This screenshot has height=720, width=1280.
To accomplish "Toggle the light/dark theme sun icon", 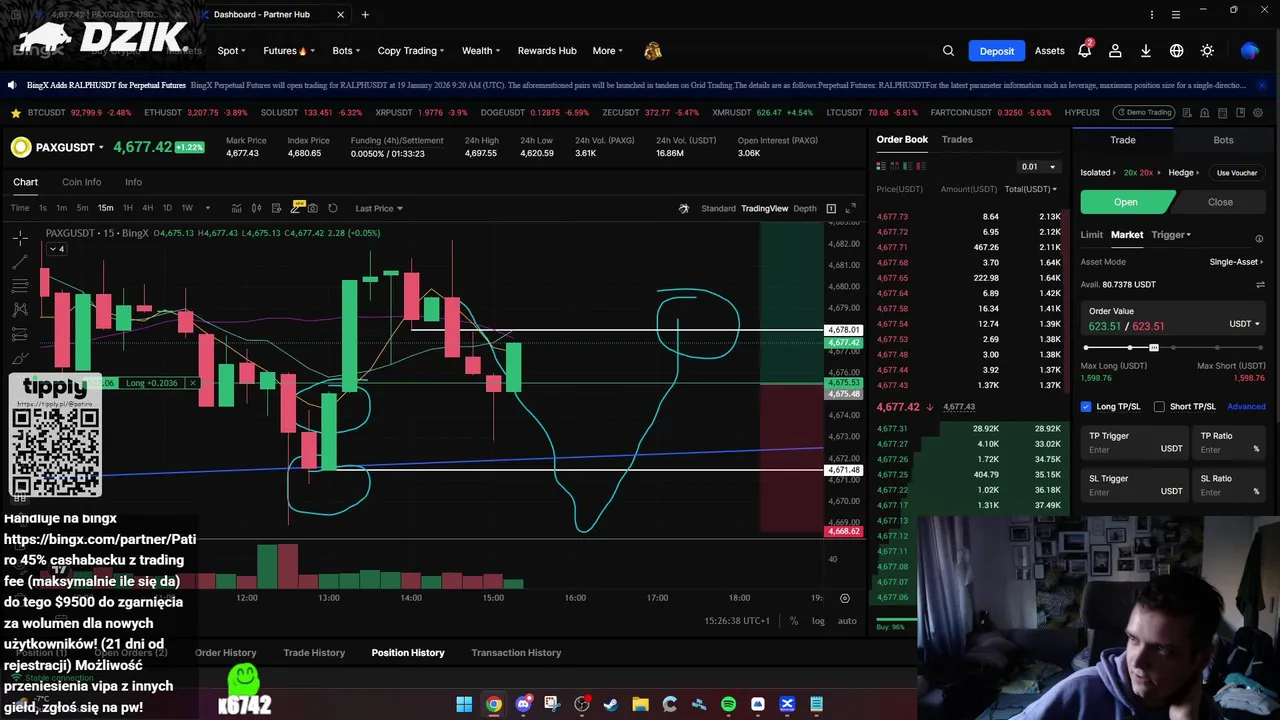I will (1207, 51).
